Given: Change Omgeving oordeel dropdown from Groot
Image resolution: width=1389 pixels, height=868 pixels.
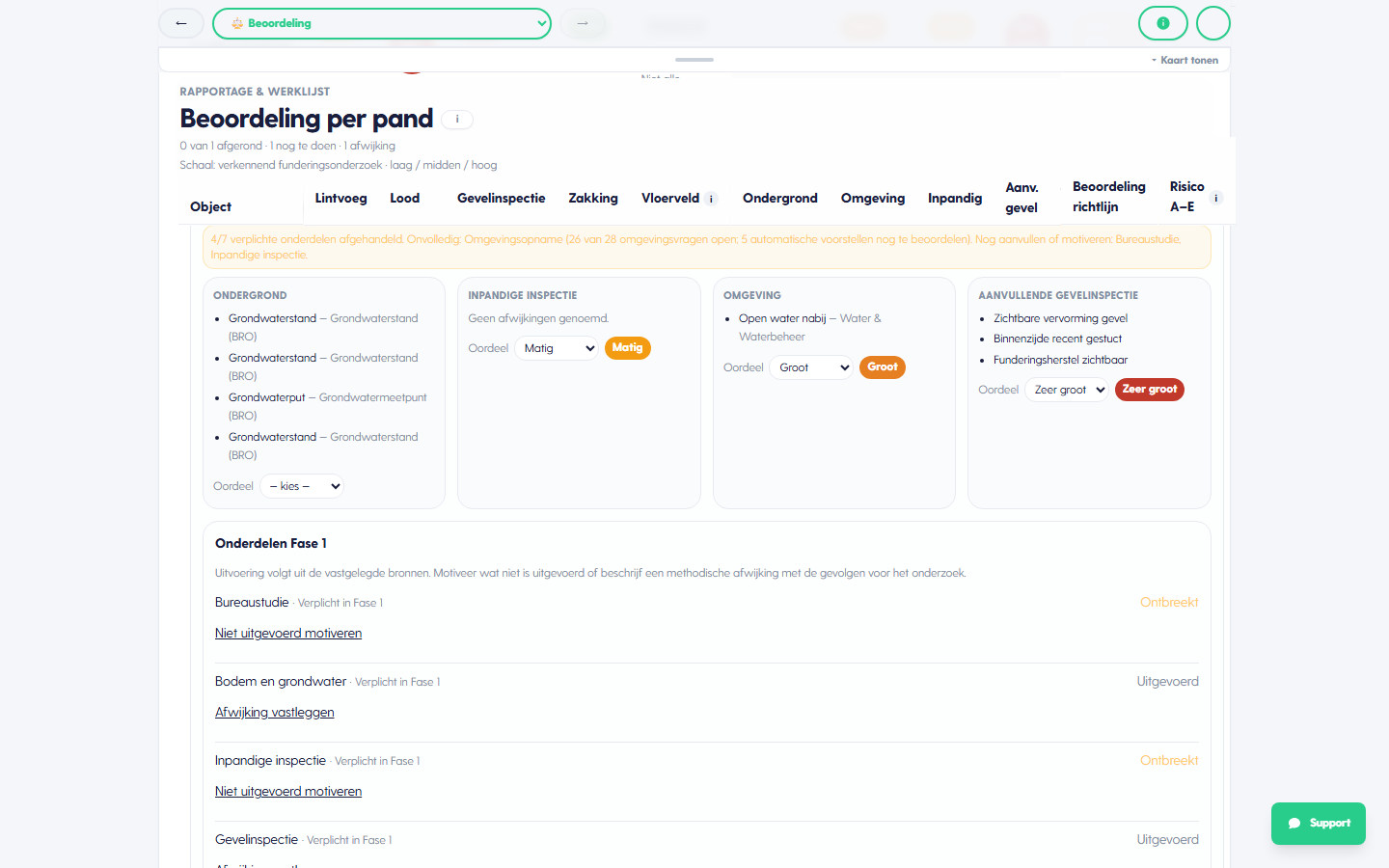Looking at the screenshot, I should pyautogui.click(x=811, y=367).
